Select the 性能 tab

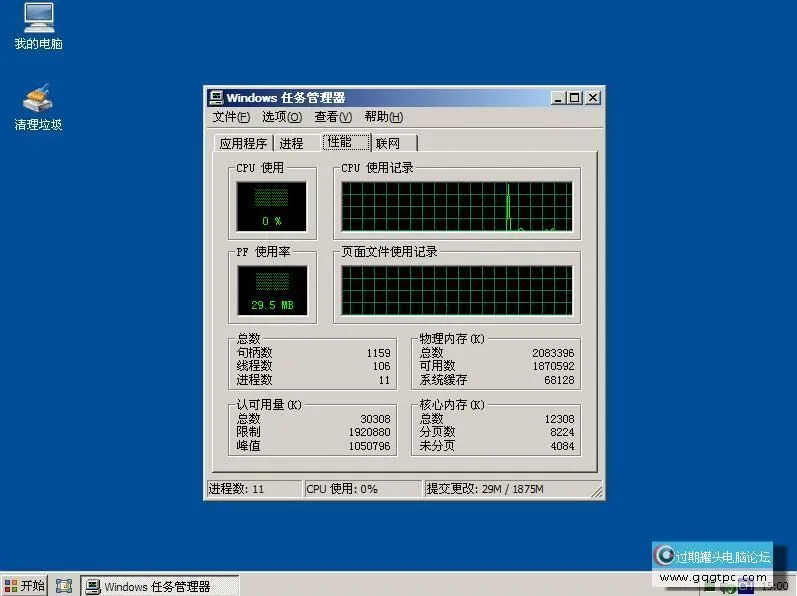click(x=346, y=142)
